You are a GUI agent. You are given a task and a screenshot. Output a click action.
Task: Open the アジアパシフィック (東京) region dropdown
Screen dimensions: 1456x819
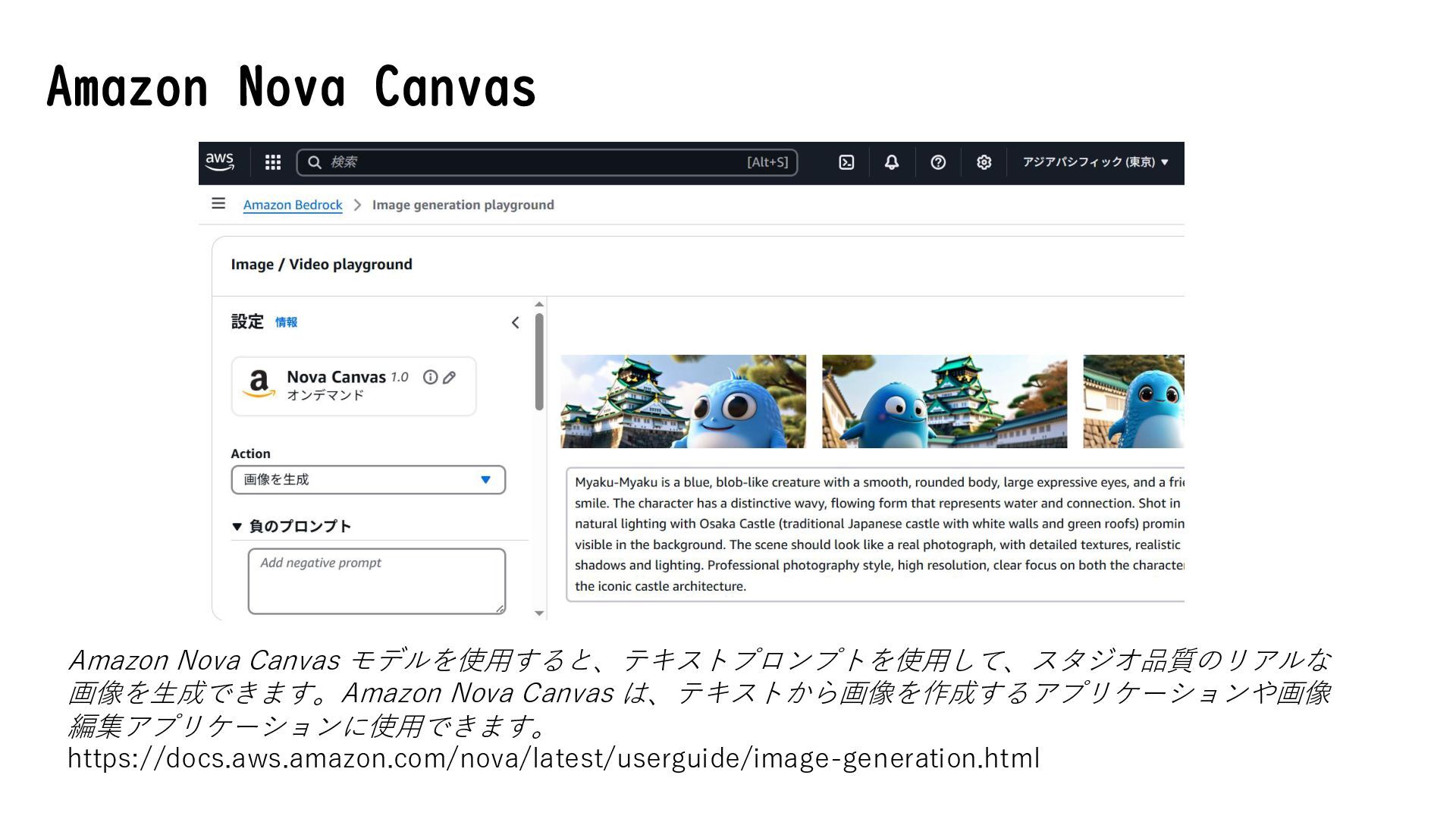1095,162
